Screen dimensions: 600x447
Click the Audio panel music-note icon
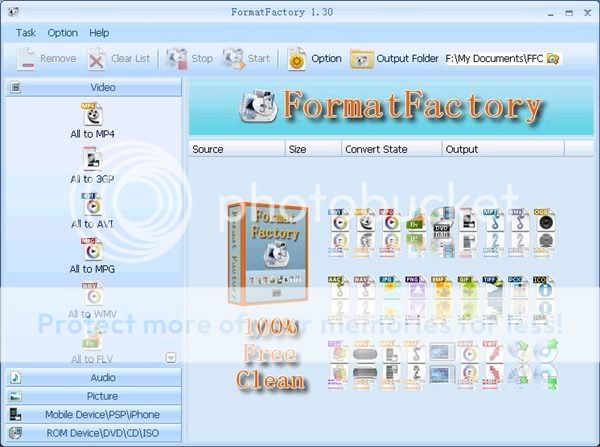point(15,378)
